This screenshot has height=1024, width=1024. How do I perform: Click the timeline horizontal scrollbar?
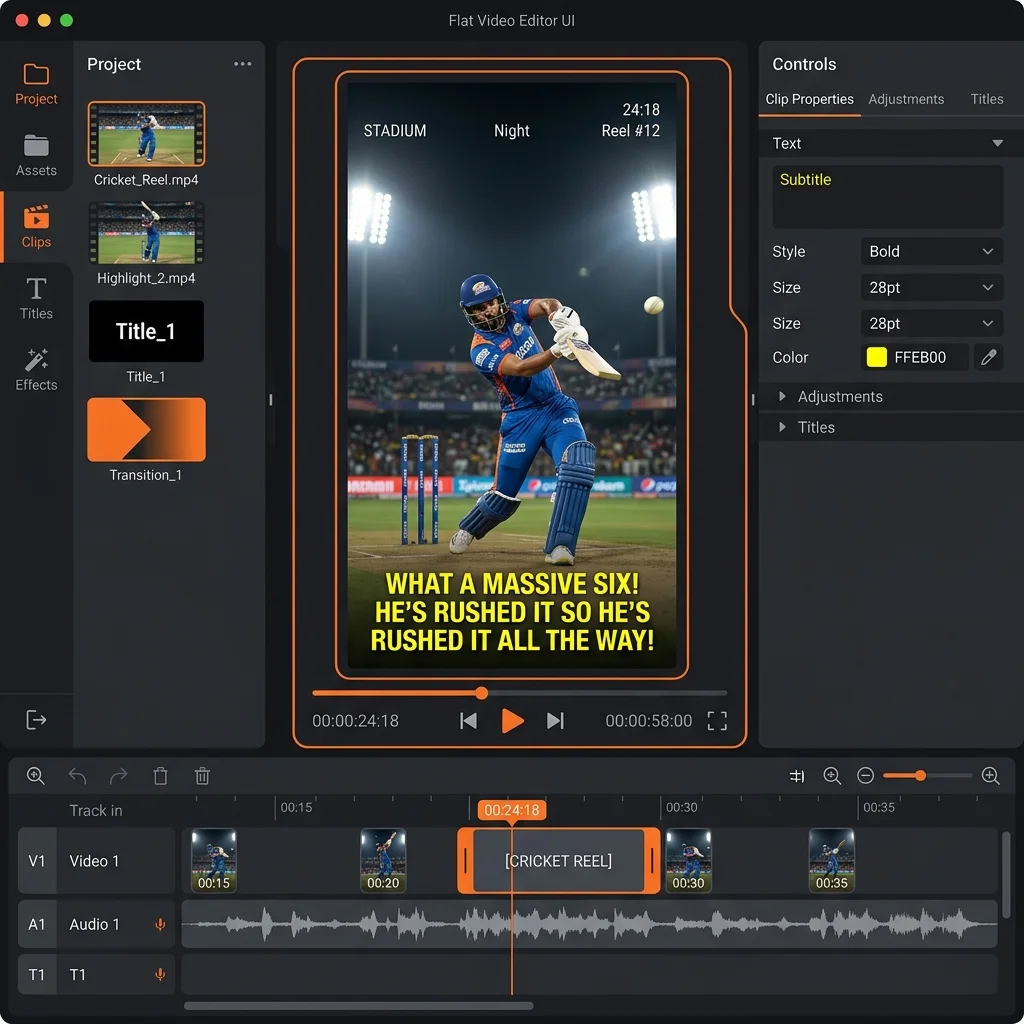tap(359, 1006)
